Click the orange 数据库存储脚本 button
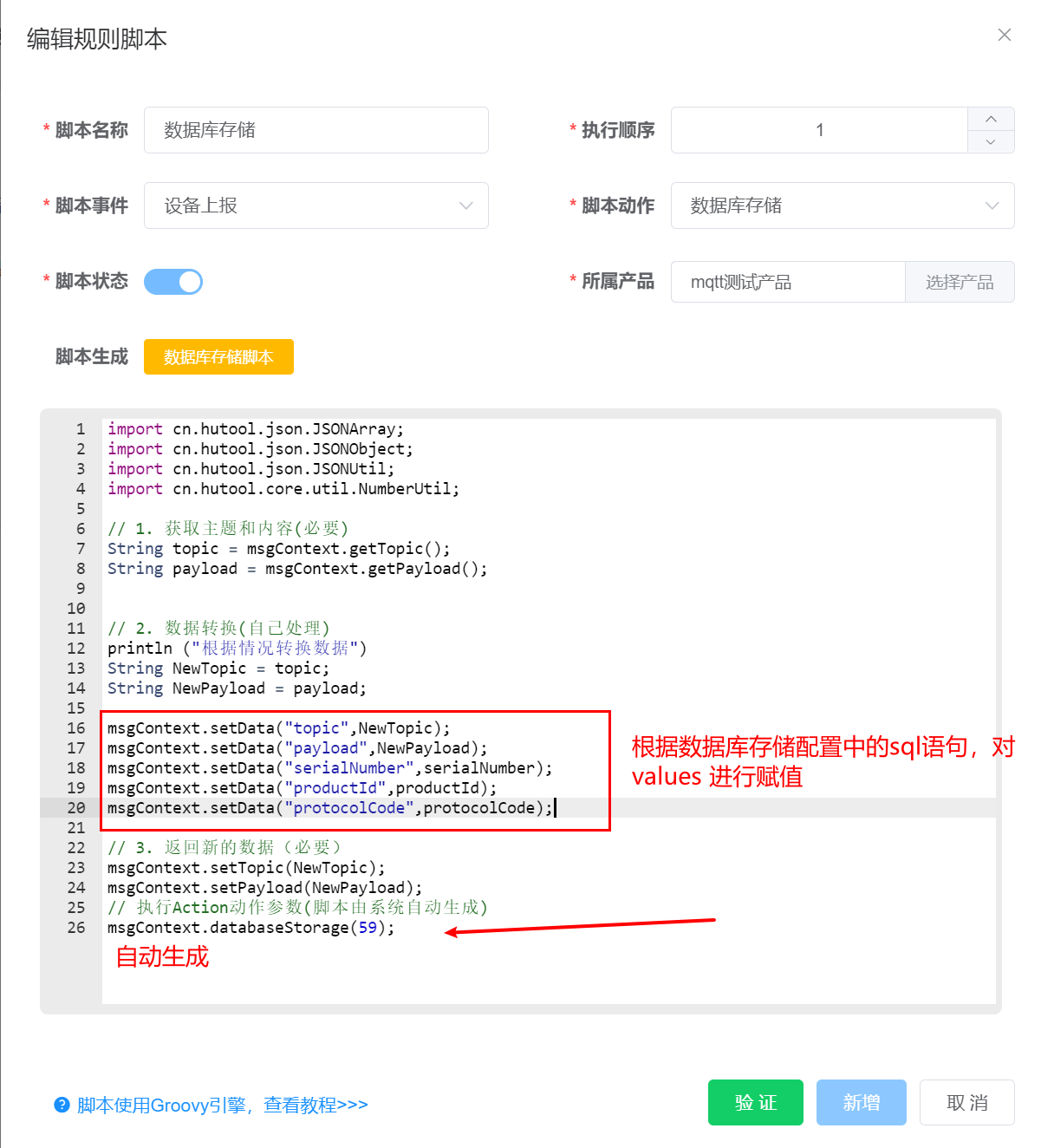Viewport: 1041px width, 1148px height. coord(218,357)
